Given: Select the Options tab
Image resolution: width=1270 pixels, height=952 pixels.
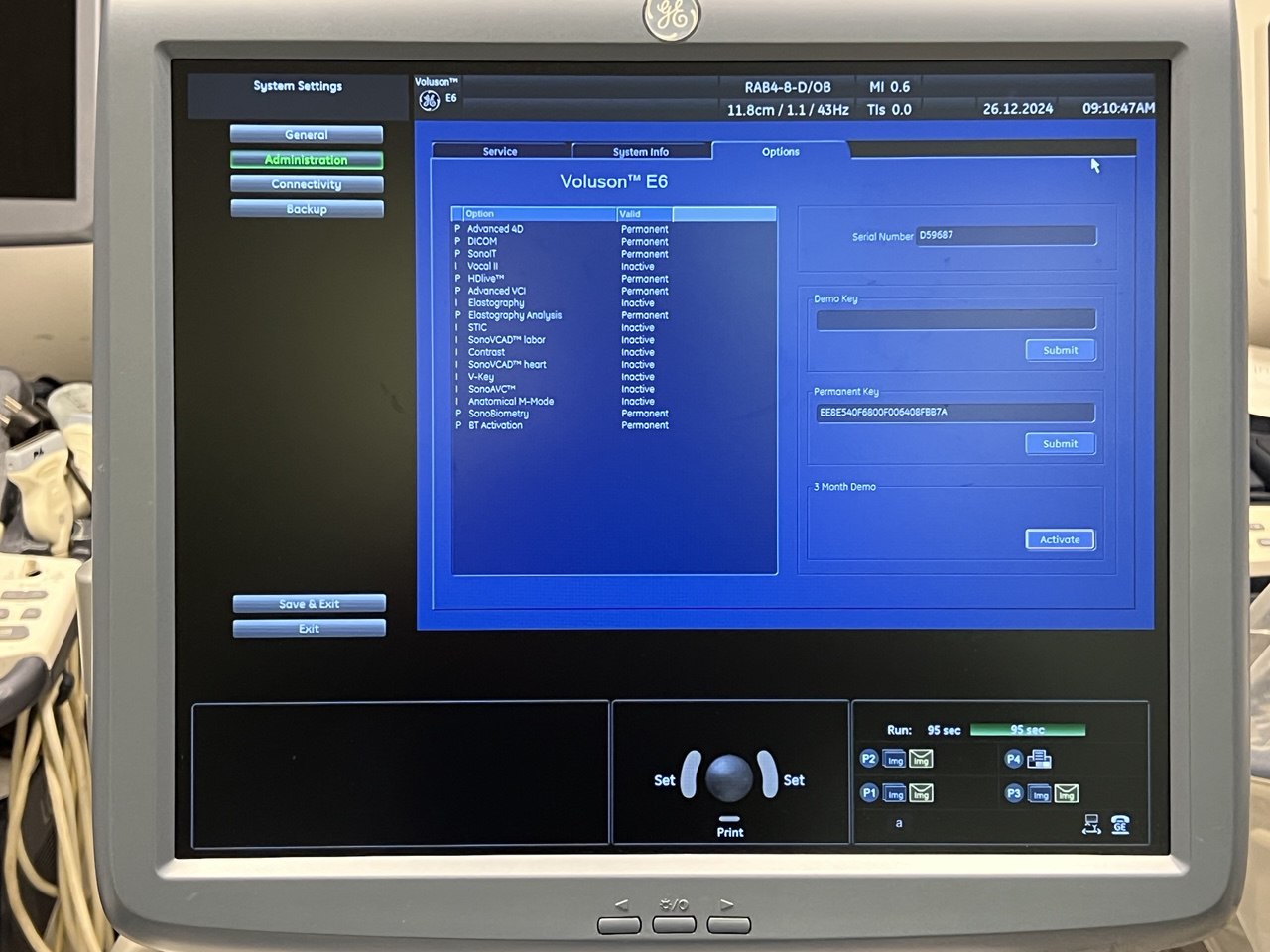Looking at the screenshot, I should 780,152.
